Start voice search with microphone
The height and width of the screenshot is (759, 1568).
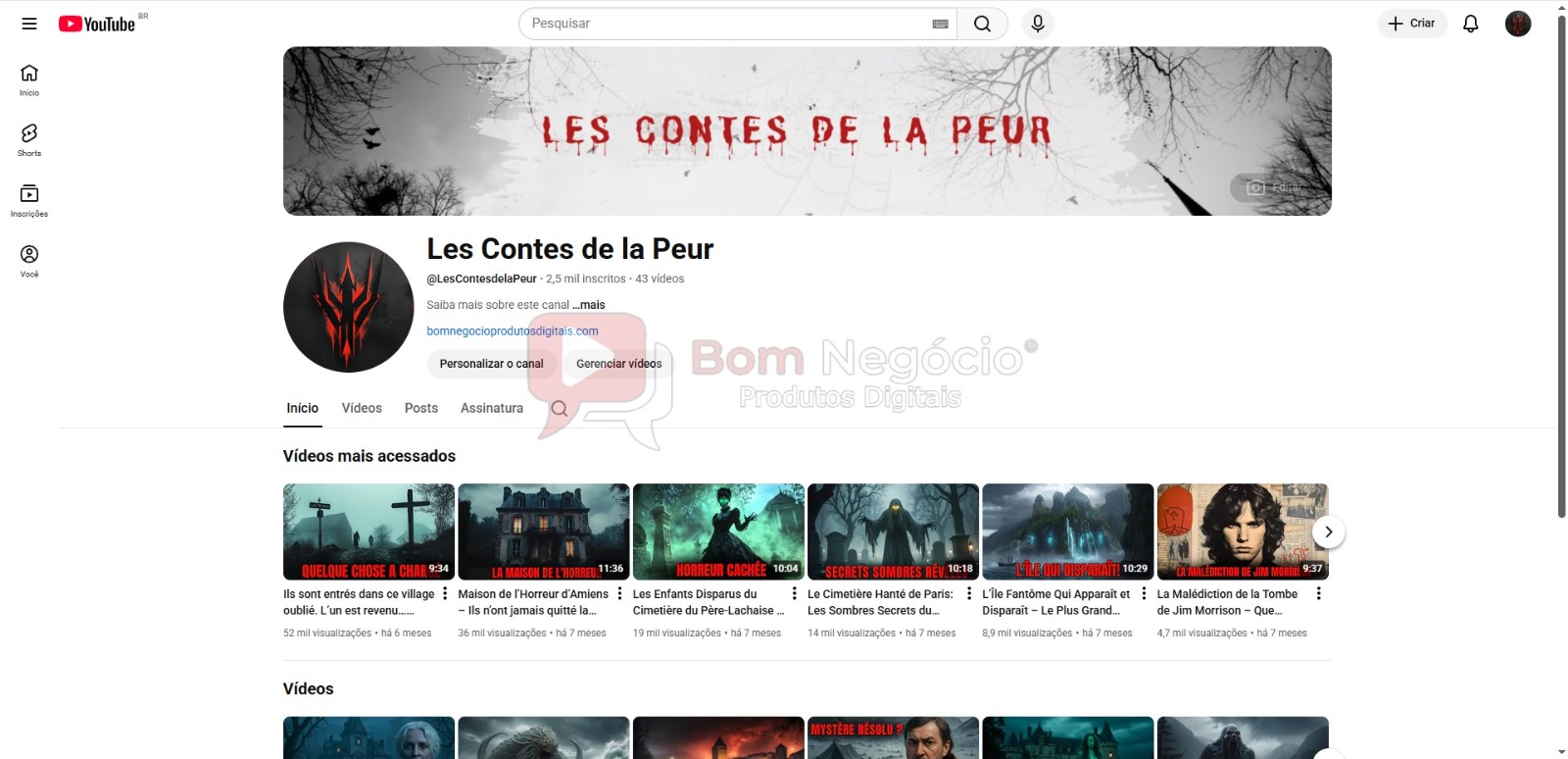click(x=1038, y=24)
